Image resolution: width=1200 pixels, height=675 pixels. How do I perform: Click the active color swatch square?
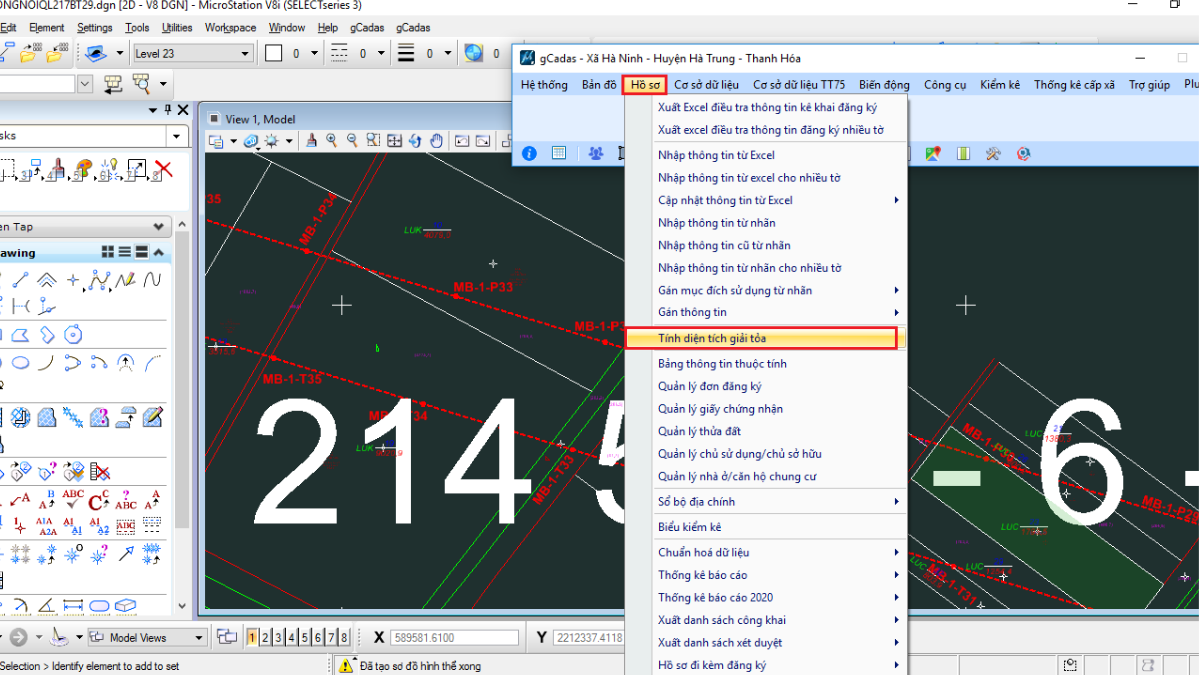point(274,53)
